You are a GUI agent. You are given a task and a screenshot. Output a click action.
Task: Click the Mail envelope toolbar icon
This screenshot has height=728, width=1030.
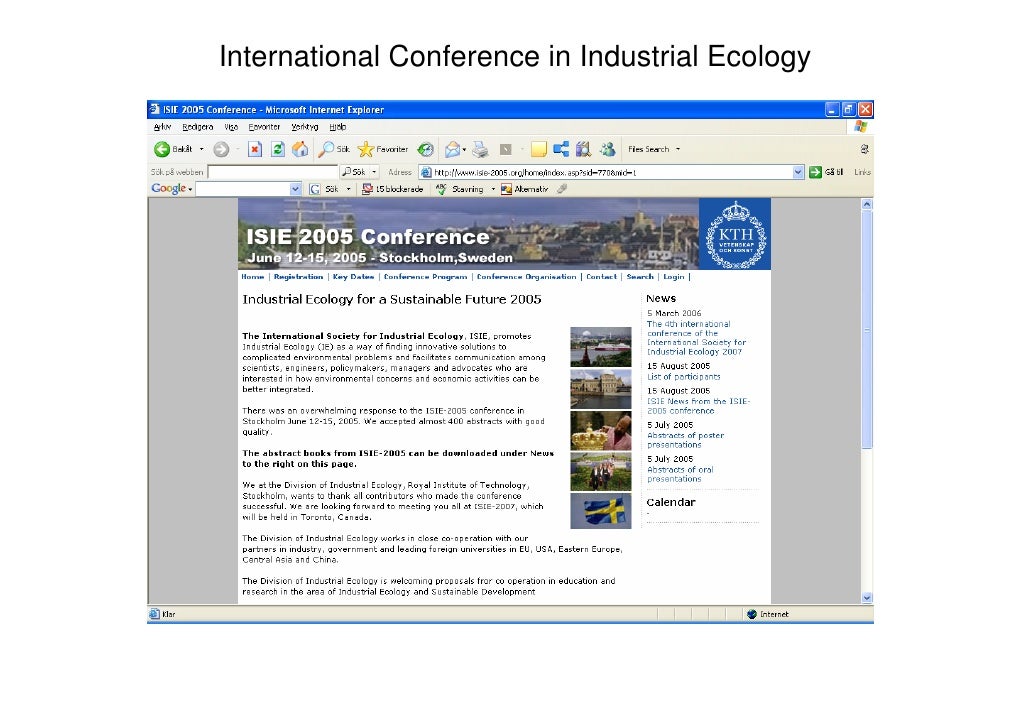coord(453,150)
